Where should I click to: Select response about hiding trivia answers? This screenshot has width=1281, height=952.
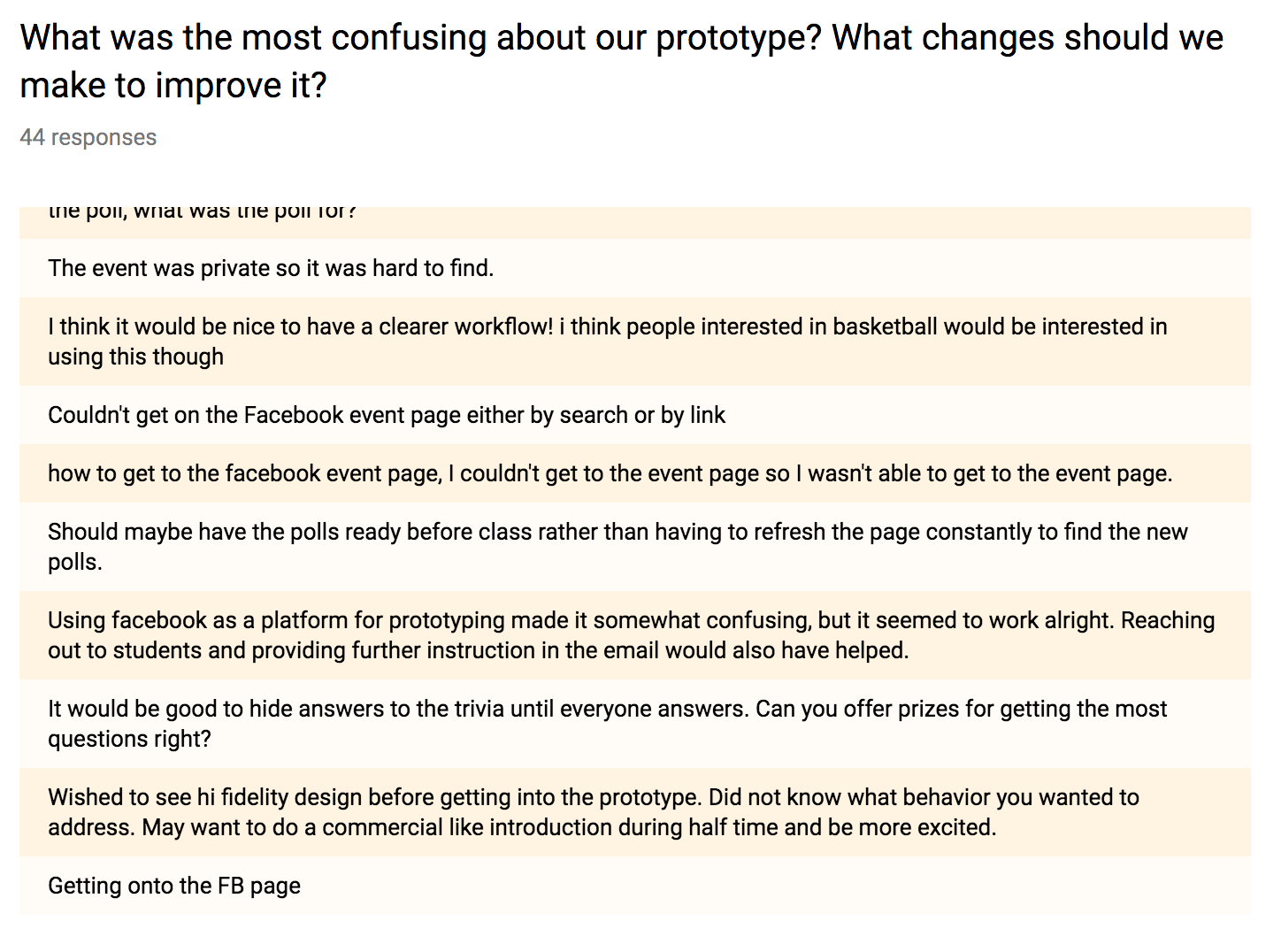[635, 724]
